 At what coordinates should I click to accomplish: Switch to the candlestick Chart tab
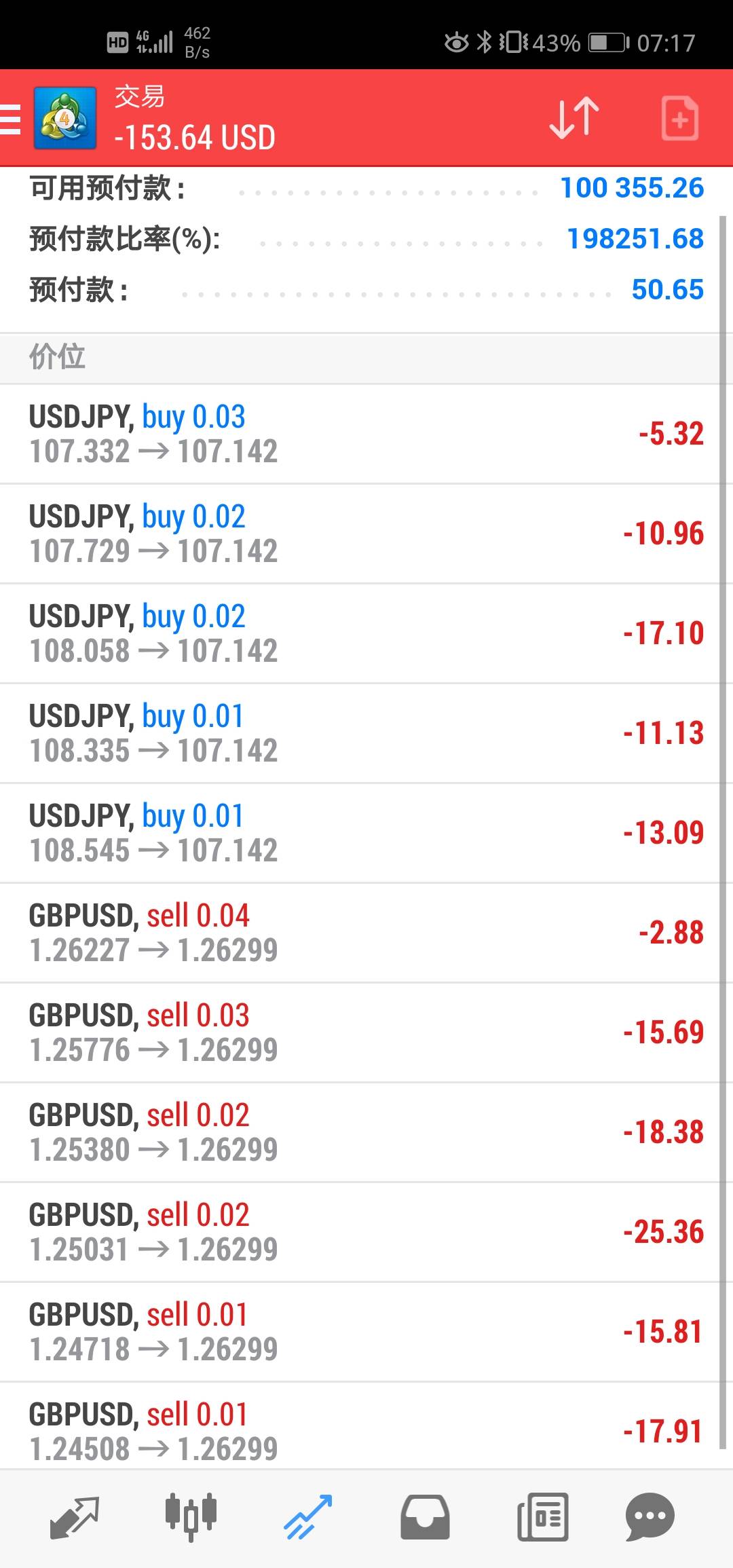coord(191,1517)
